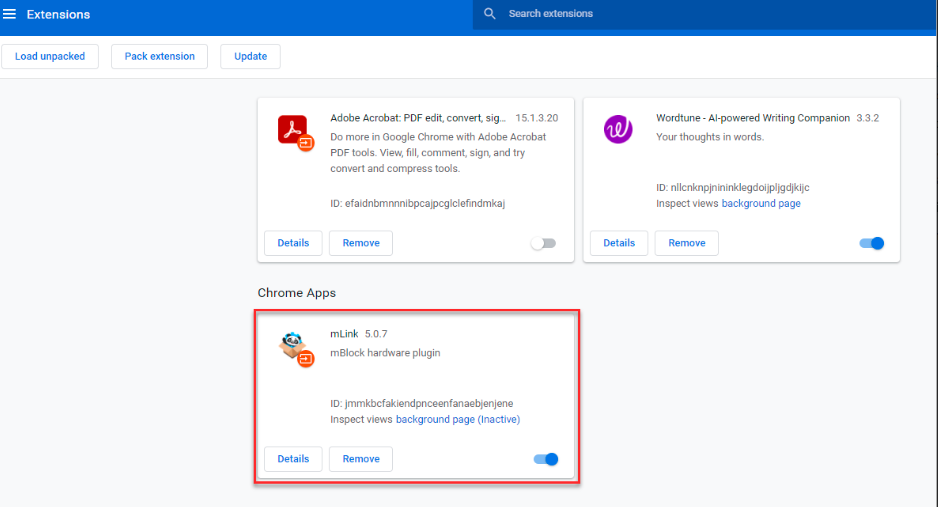Click the Wordtune purple logo icon
938x507 pixels.
(618, 129)
